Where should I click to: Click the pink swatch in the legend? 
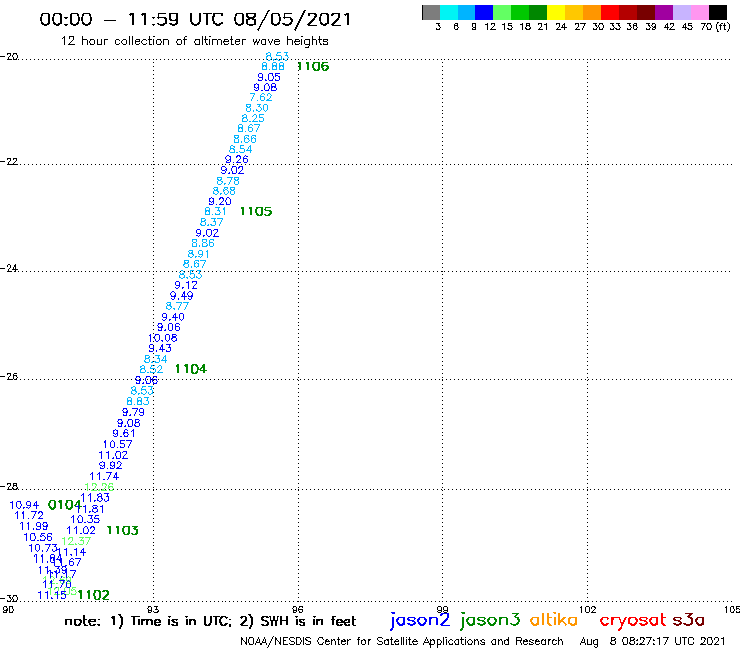pyautogui.click(x=699, y=13)
